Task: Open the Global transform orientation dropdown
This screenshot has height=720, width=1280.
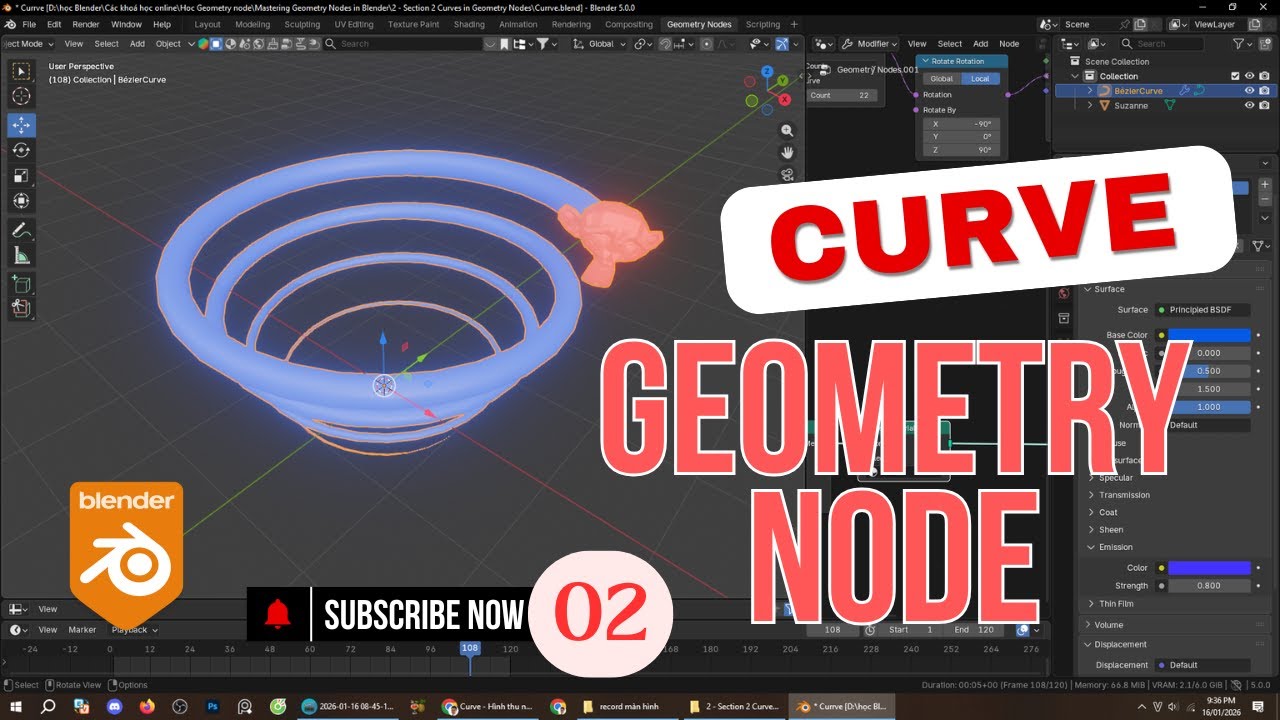Action: pyautogui.click(x=600, y=44)
